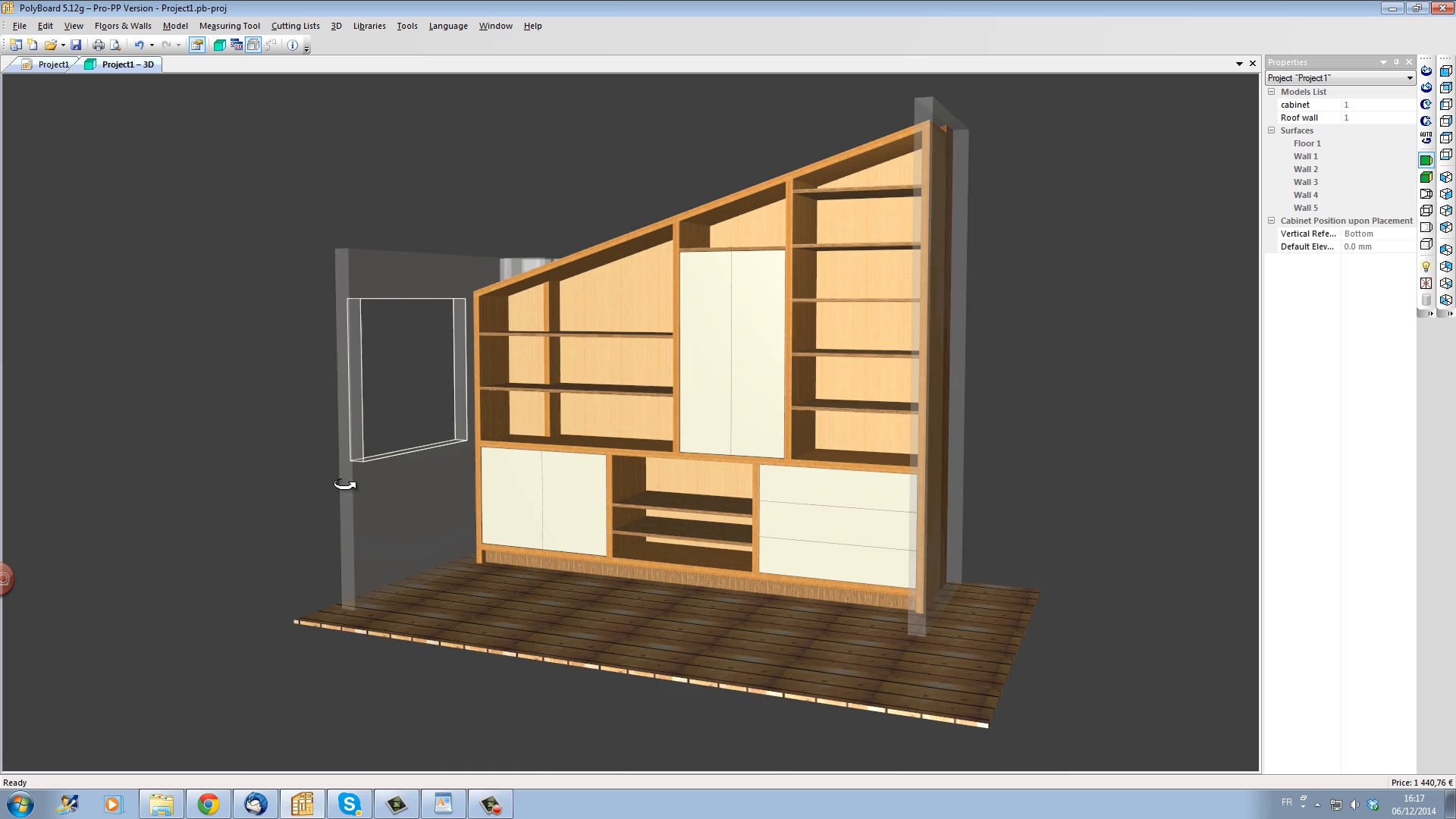Select Wall 3 in the Surfaces list

tap(1305, 182)
